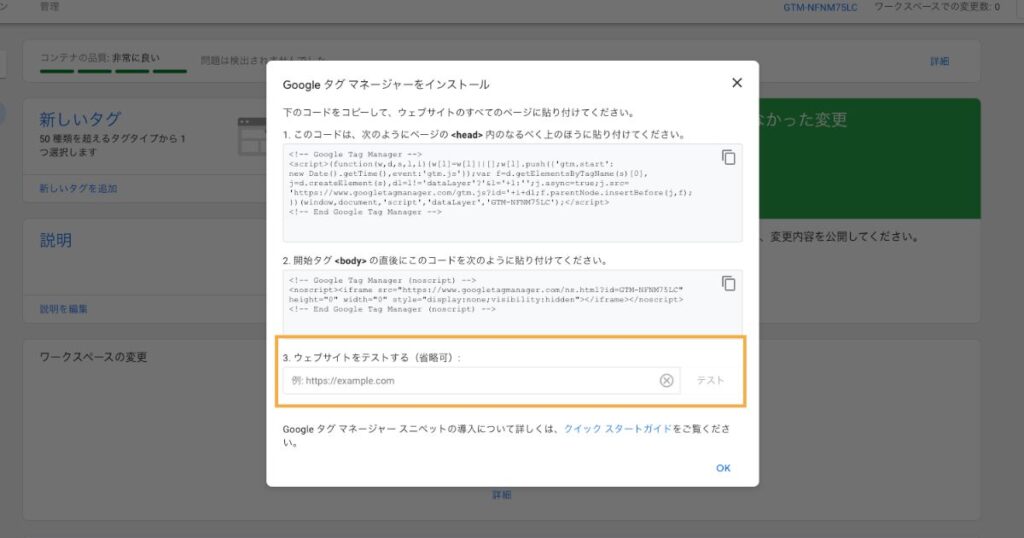Click 説明 card heading
The image size is (1024, 538).
56,240
